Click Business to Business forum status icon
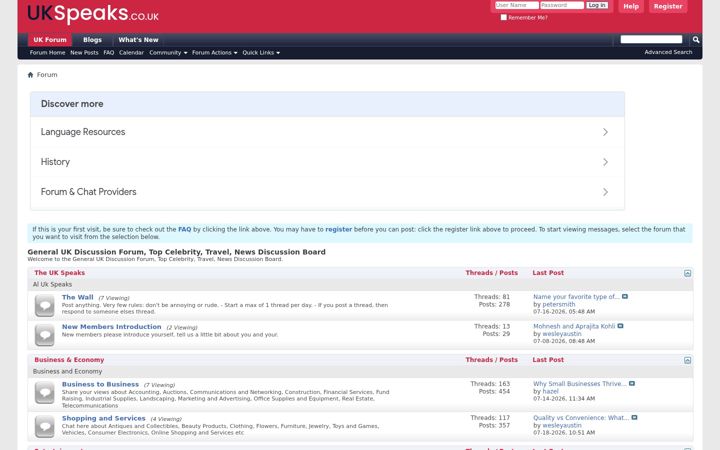The width and height of the screenshot is (720, 450). point(45,393)
